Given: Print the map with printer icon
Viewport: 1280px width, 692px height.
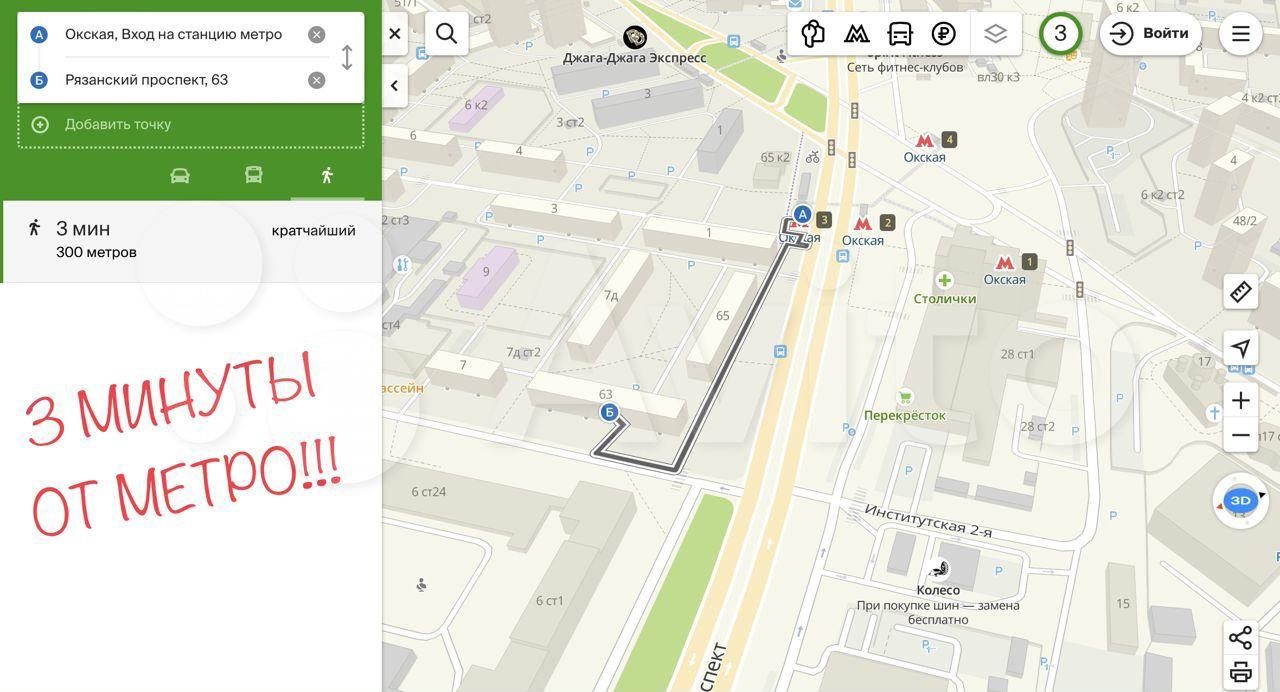Looking at the screenshot, I should (1240, 671).
